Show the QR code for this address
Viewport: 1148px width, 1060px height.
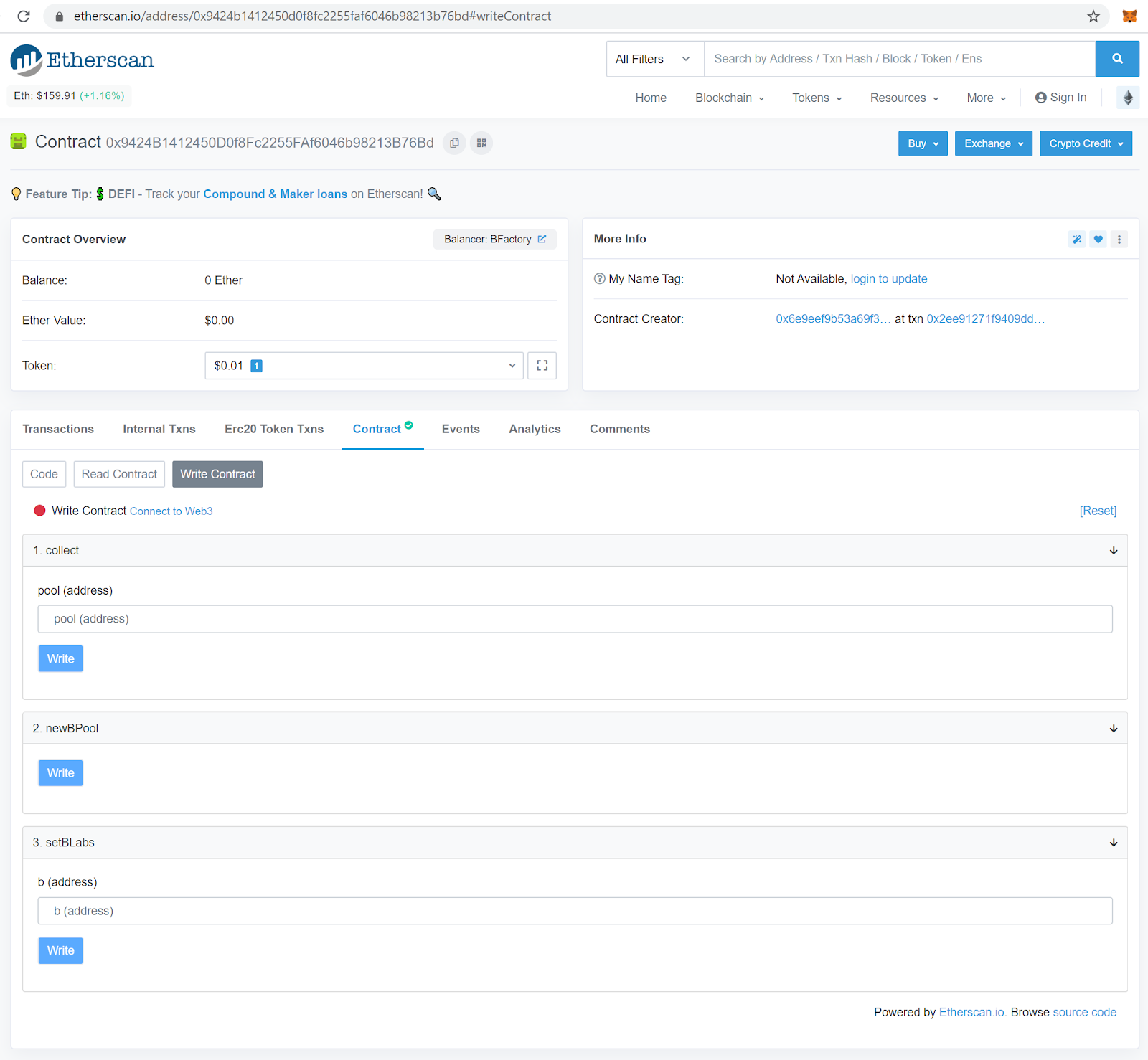[x=481, y=143]
